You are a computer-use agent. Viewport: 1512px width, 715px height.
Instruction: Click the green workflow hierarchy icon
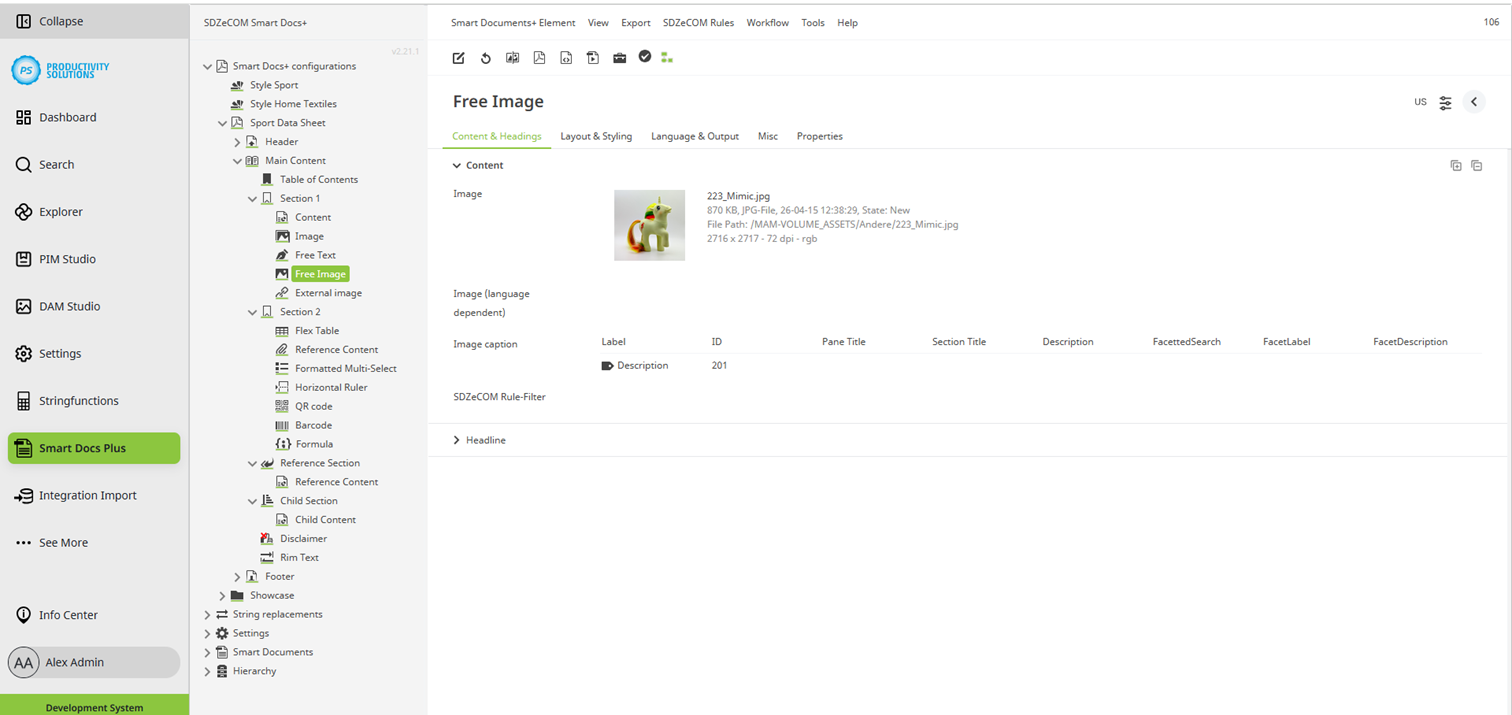667,58
